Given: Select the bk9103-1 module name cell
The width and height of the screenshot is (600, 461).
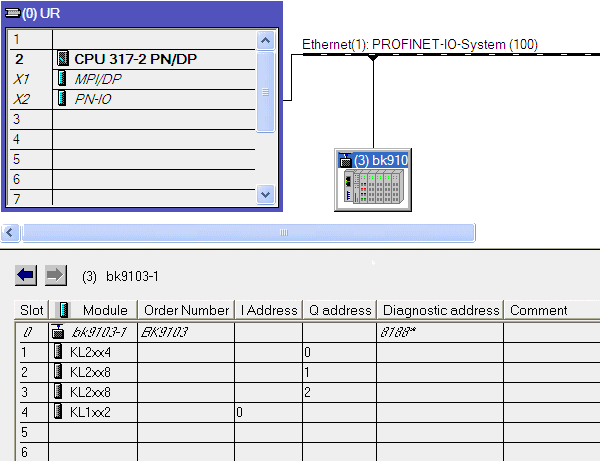Looking at the screenshot, I should click(x=99, y=332).
